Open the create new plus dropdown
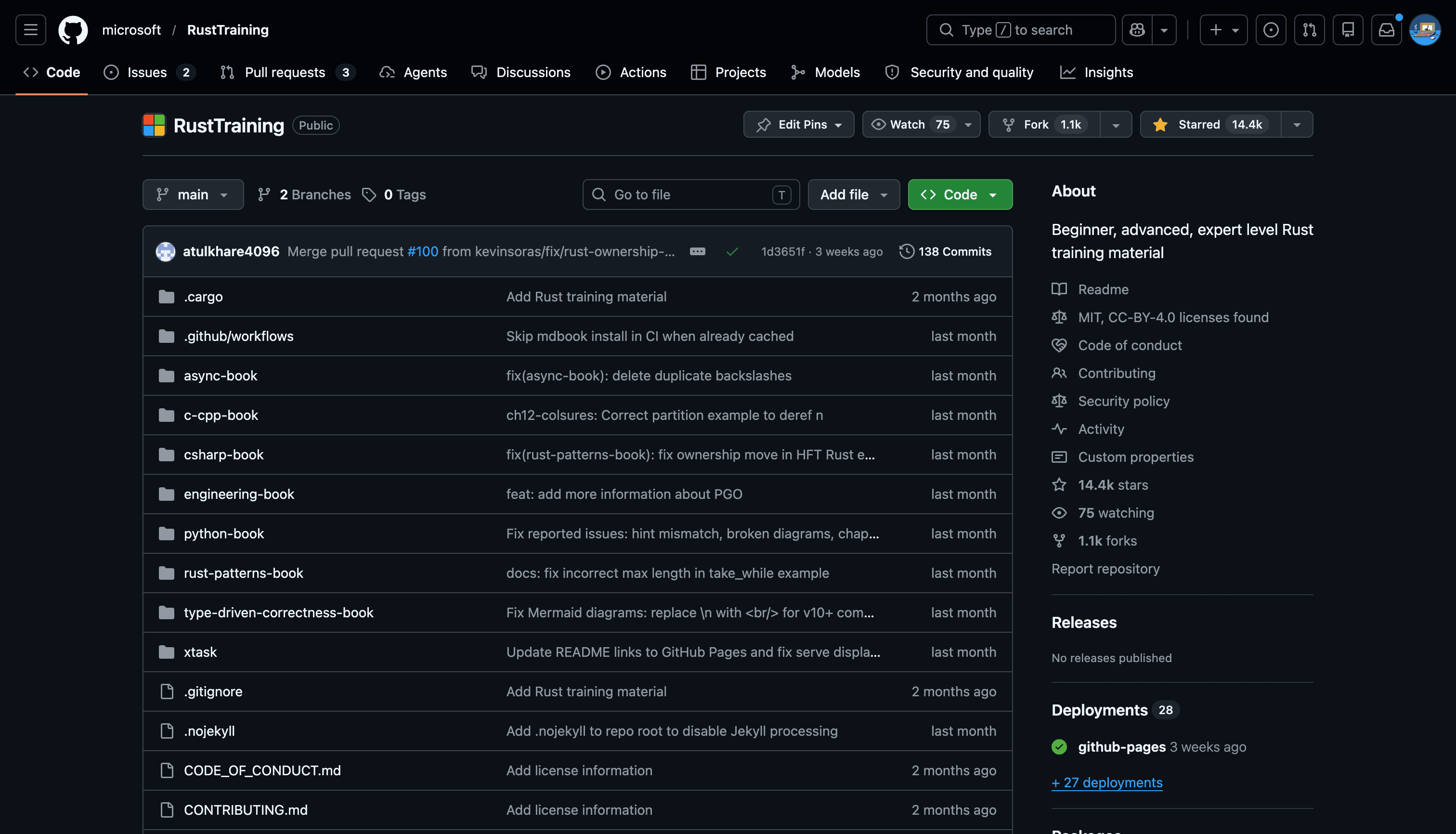This screenshot has width=1456, height=834. (1223, 30)
